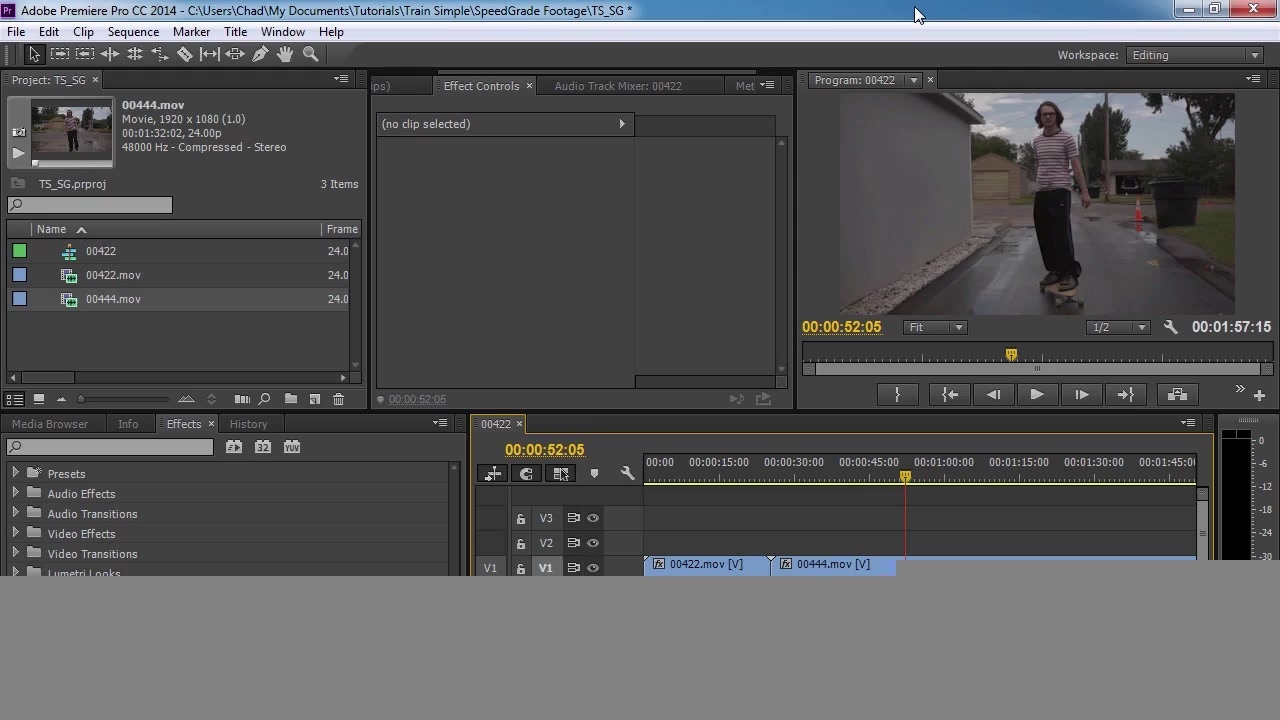Screen dimensions: 1280x720
Task: Toggle lock on V3 track
Action: coord(521,518)
